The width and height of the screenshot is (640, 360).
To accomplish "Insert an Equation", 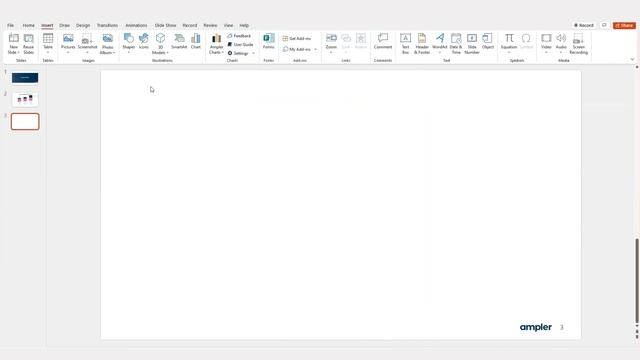I will pyautogui.click(x=509, y=44).
